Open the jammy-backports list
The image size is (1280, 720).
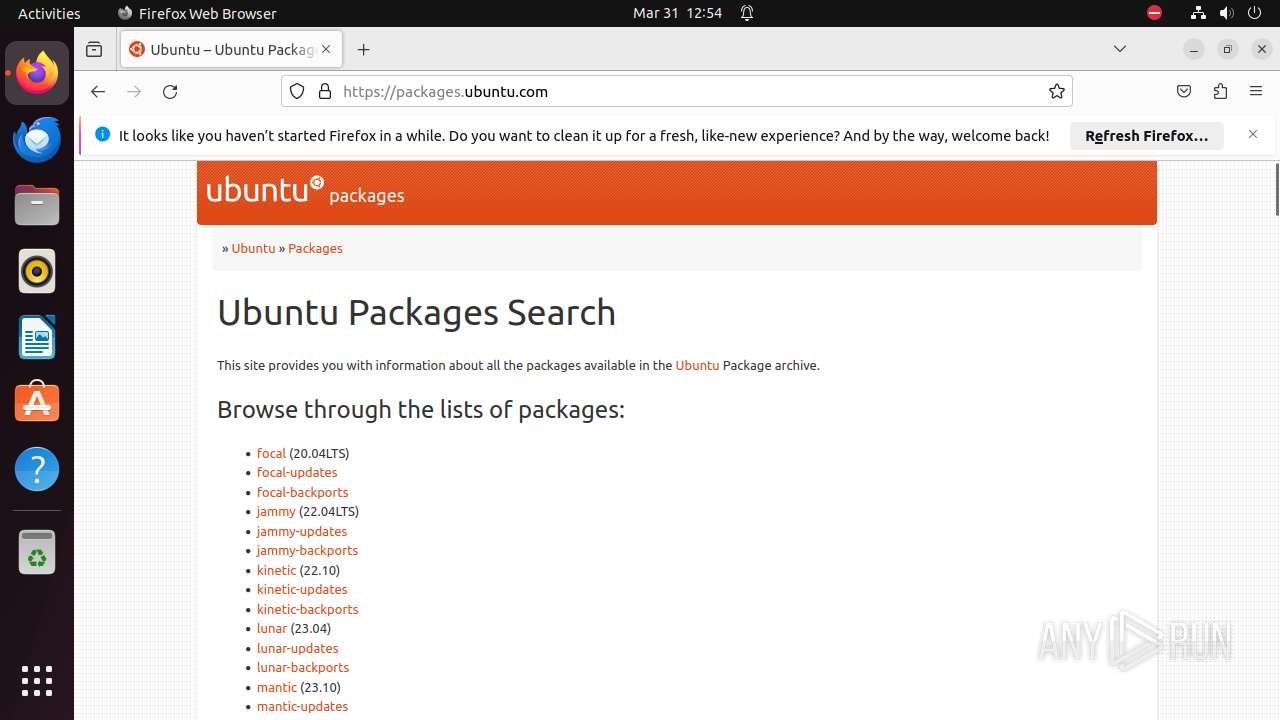(307, 550)
